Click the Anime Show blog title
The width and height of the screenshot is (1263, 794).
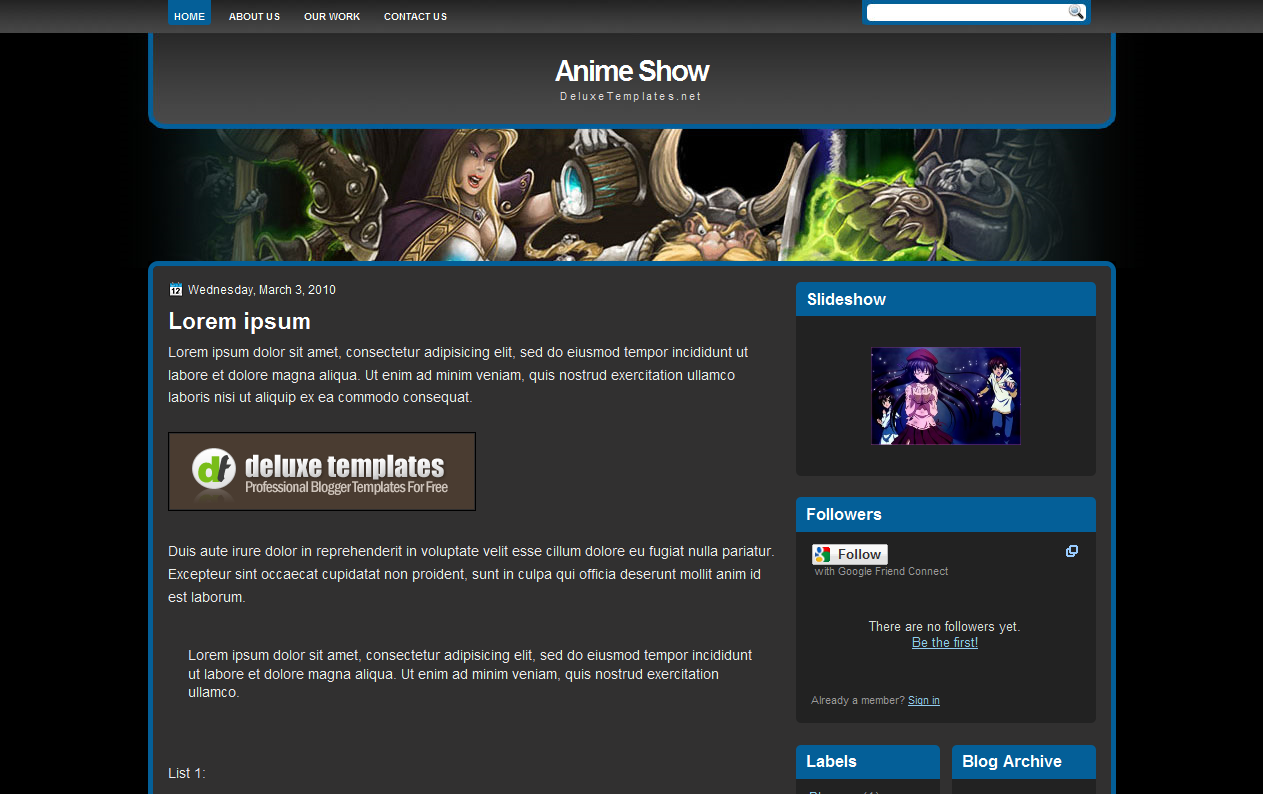(x=632, y=71)
